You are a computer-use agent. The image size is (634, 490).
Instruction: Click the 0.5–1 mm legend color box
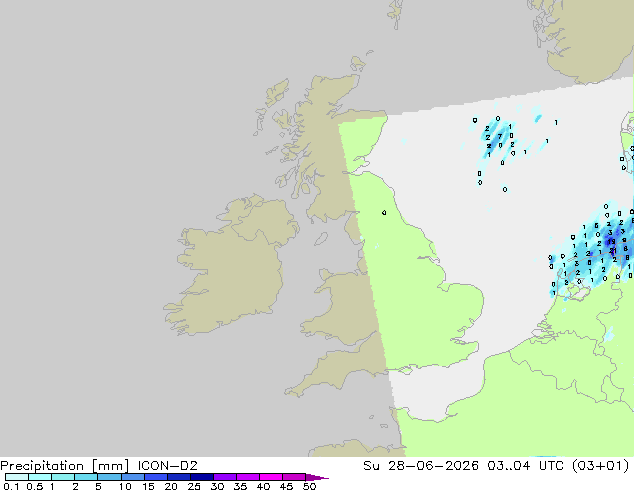click(x=40, y=477)
